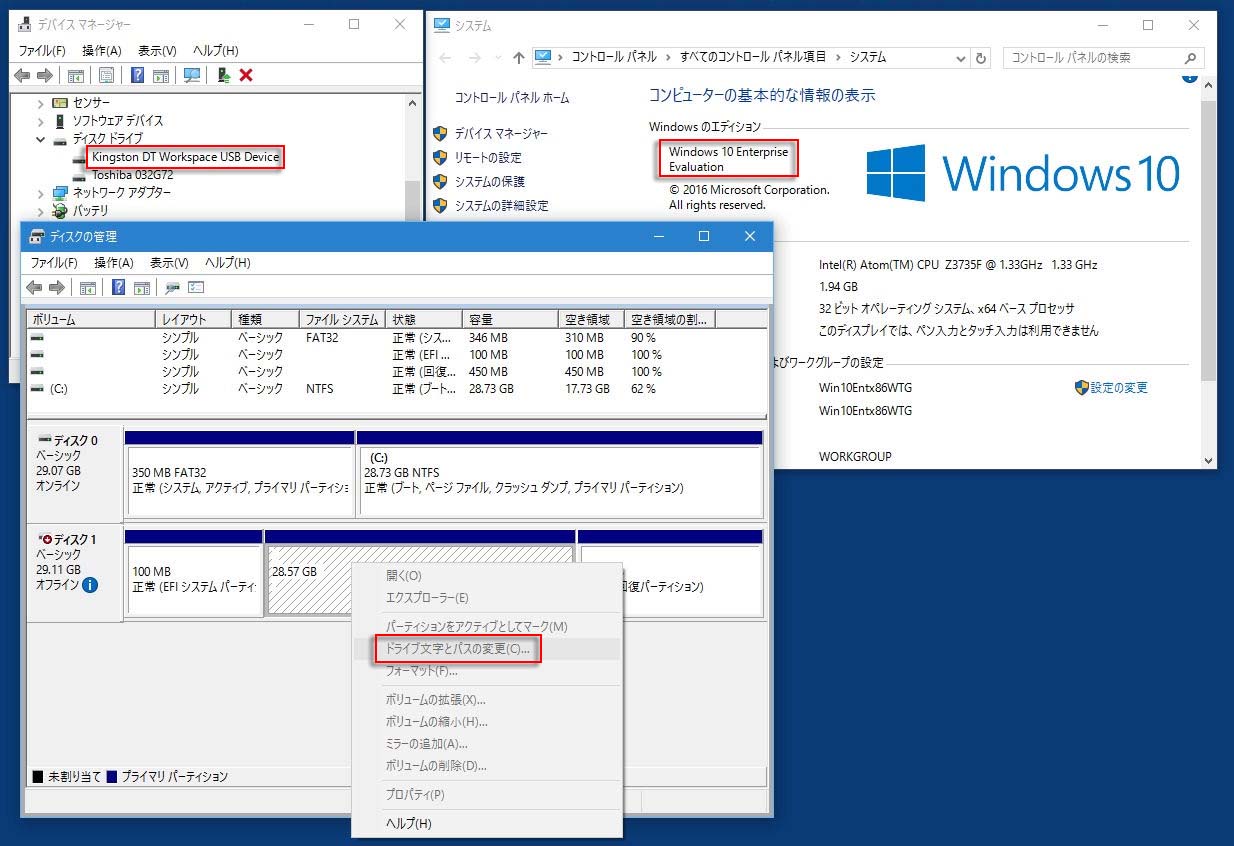This screenshot has width=1234, height=846.
Task: Click blue help icon in Disk Management toolbar
Action: pos(119,288)
